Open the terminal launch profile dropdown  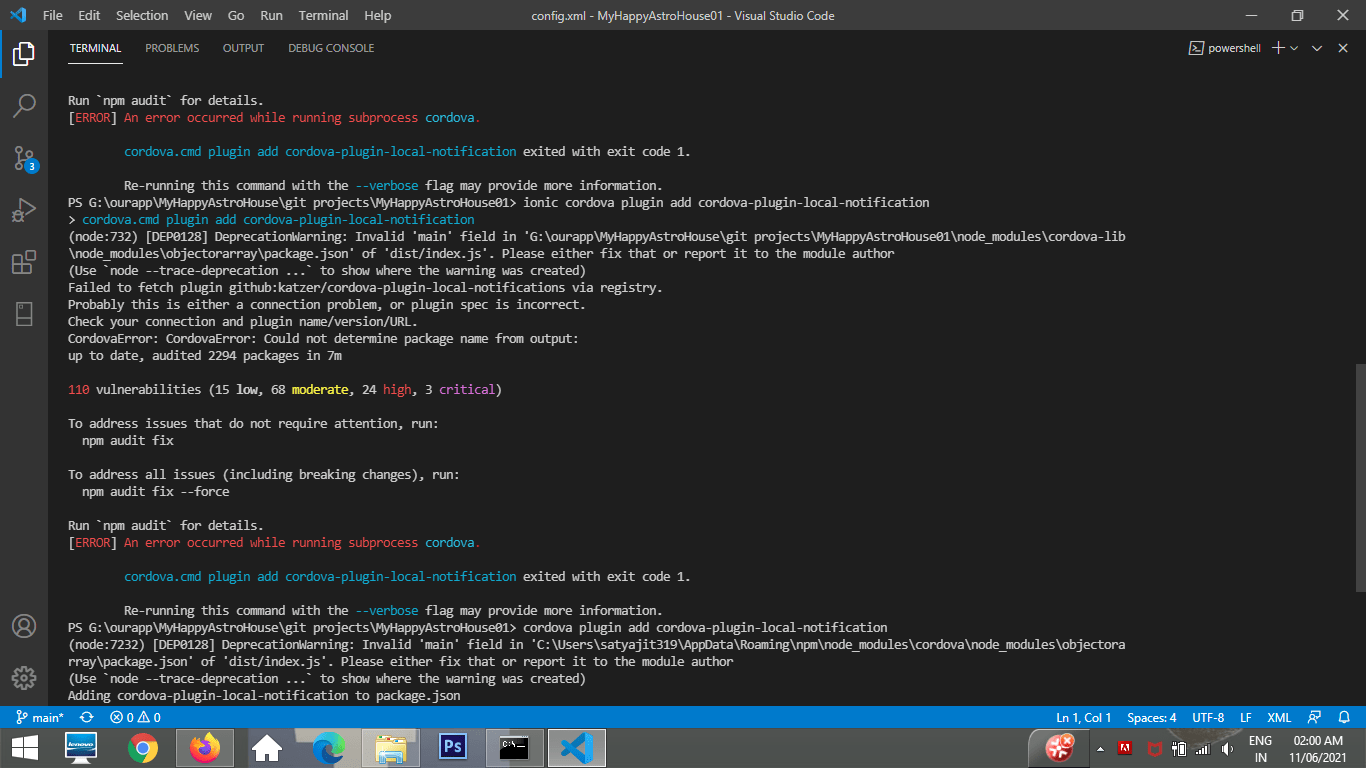click(1294, 47)
